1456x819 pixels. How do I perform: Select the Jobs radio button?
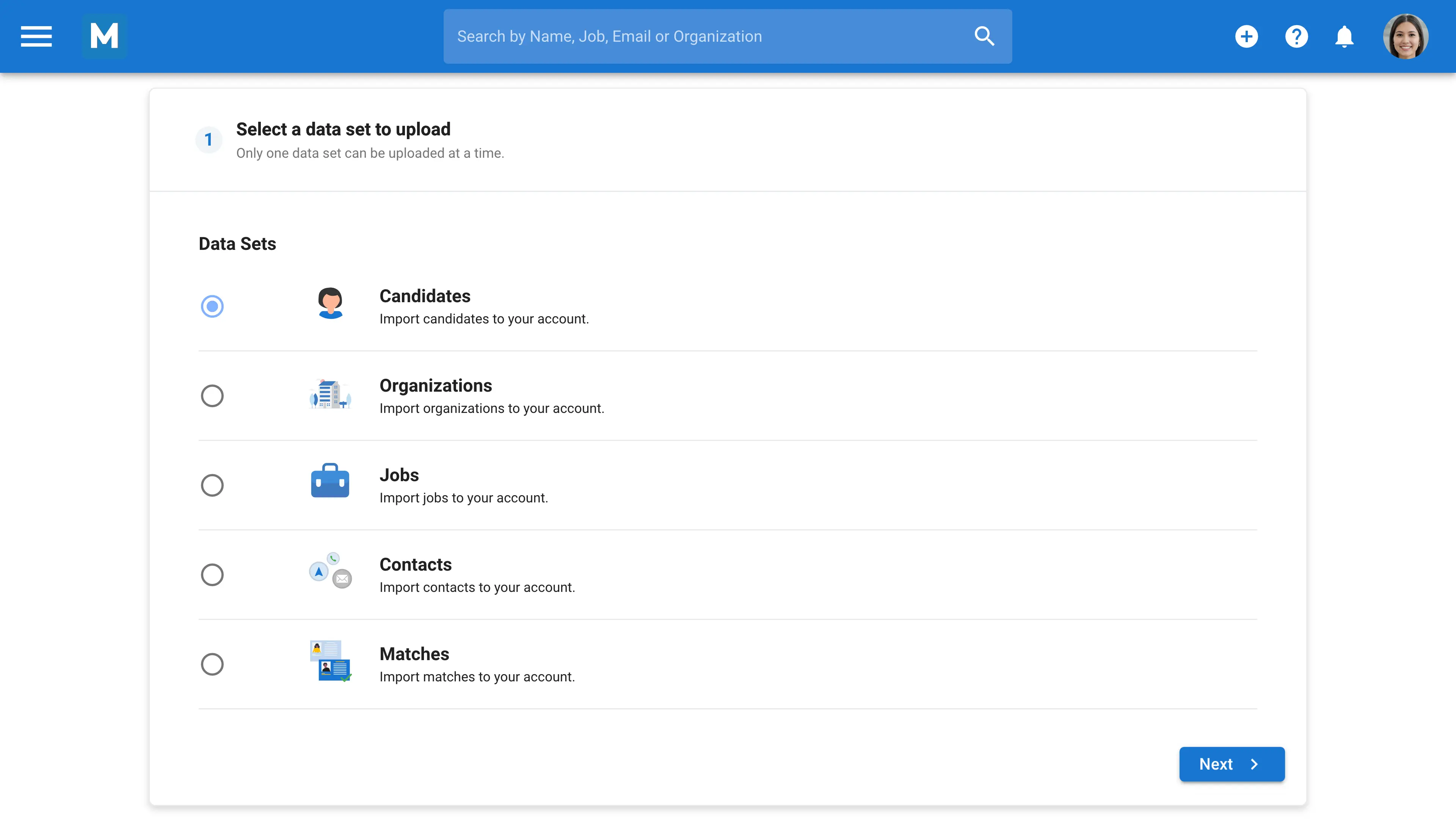tap(212, 485)
